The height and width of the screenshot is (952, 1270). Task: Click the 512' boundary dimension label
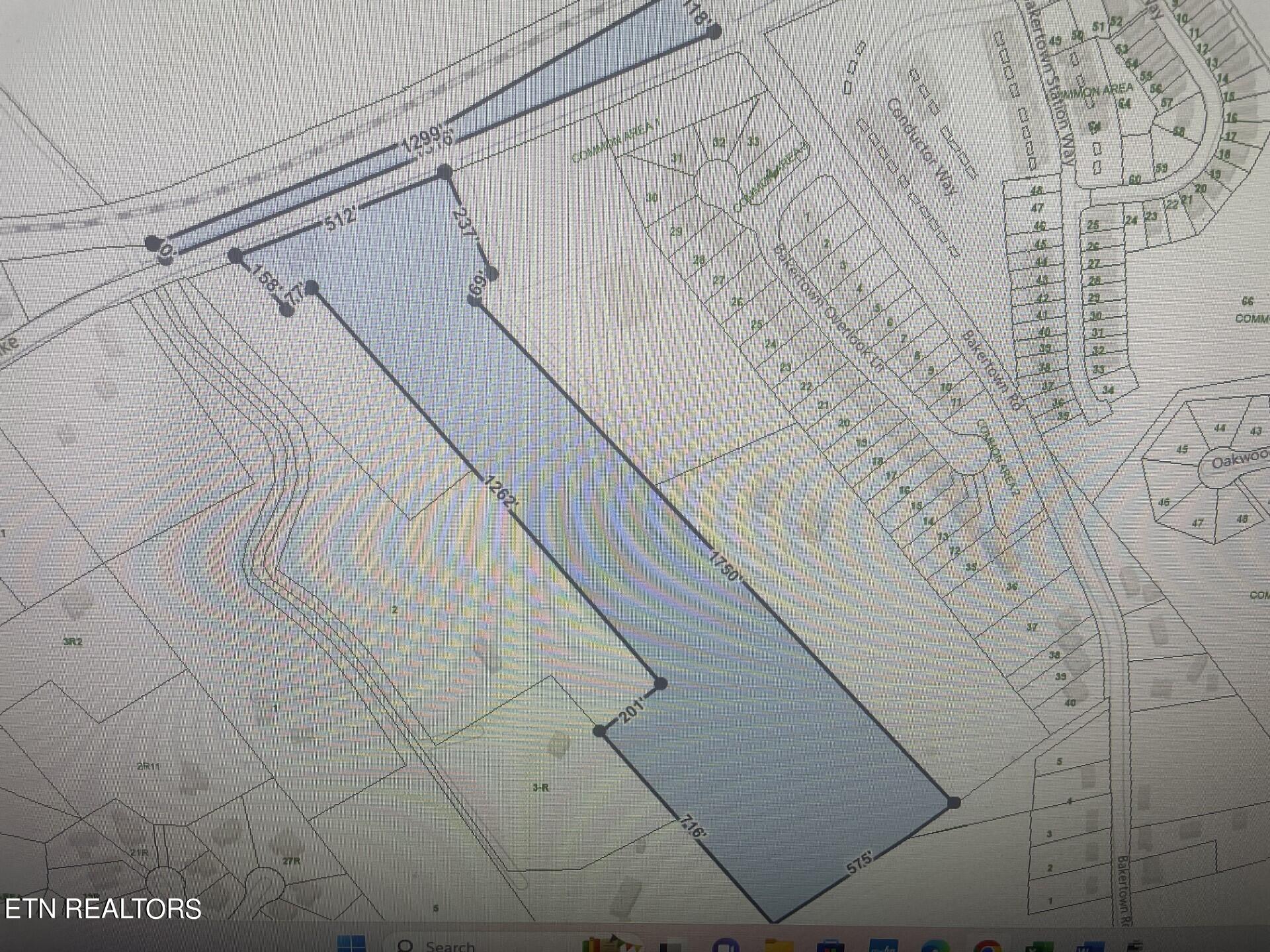click(x=342, y=218)
